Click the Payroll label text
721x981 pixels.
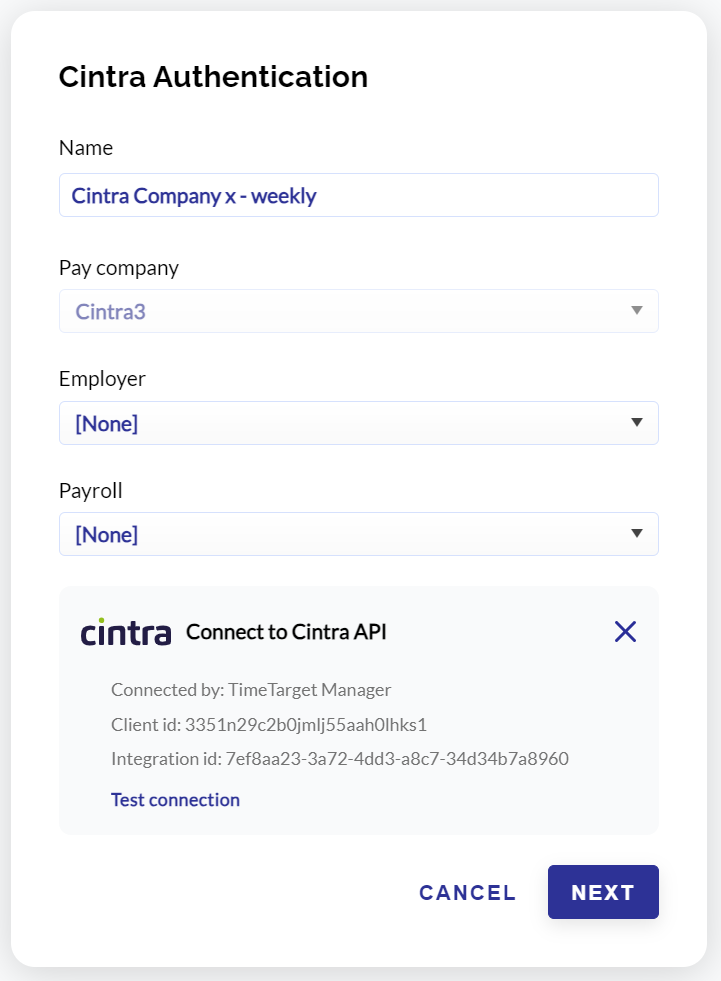[x=91, y=490]
